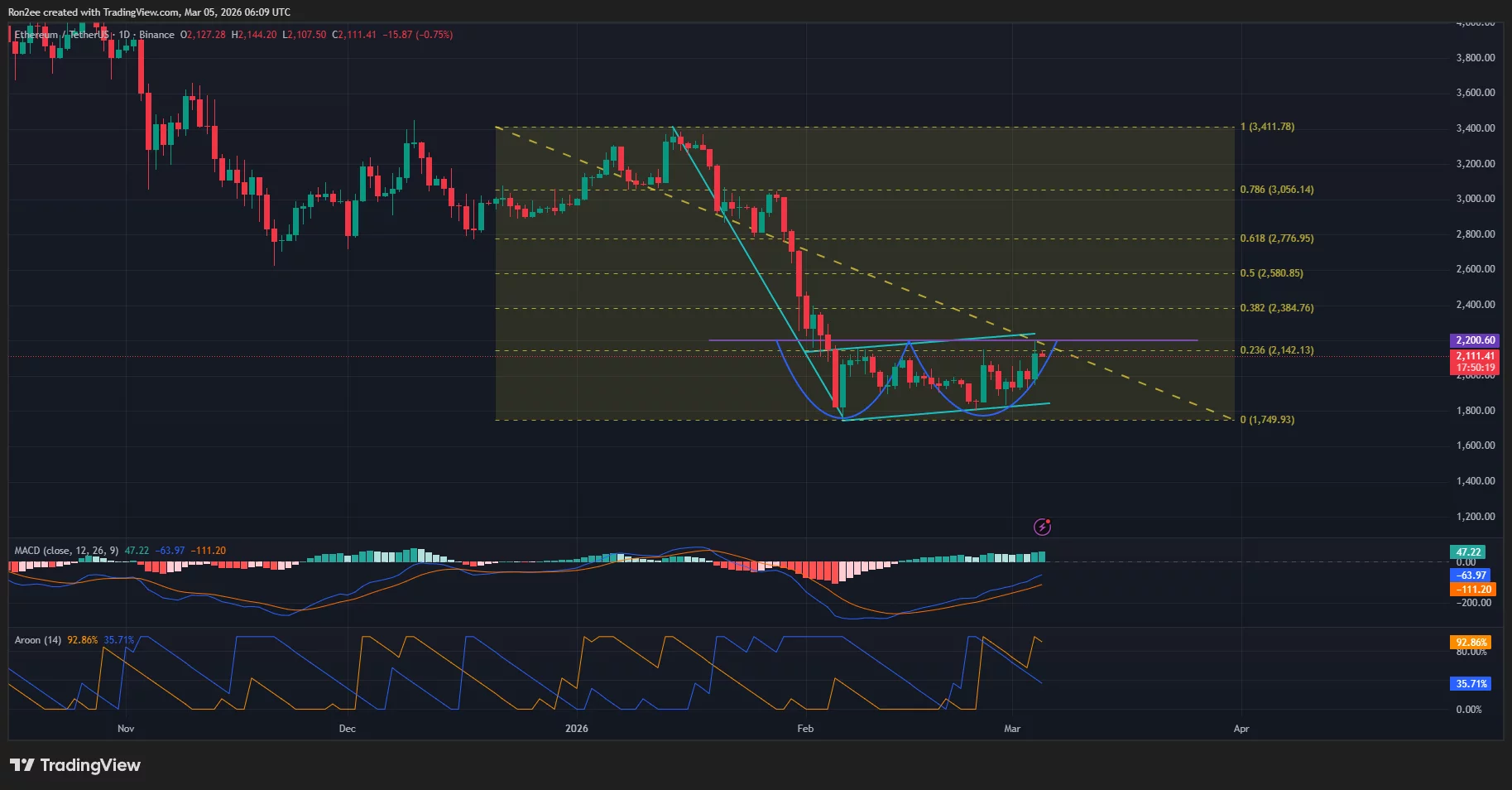Viewport: 1512px width, 790px height.
Task: Click the purple 2,200.60 price level badge
Action: (x=1473, y=340)
